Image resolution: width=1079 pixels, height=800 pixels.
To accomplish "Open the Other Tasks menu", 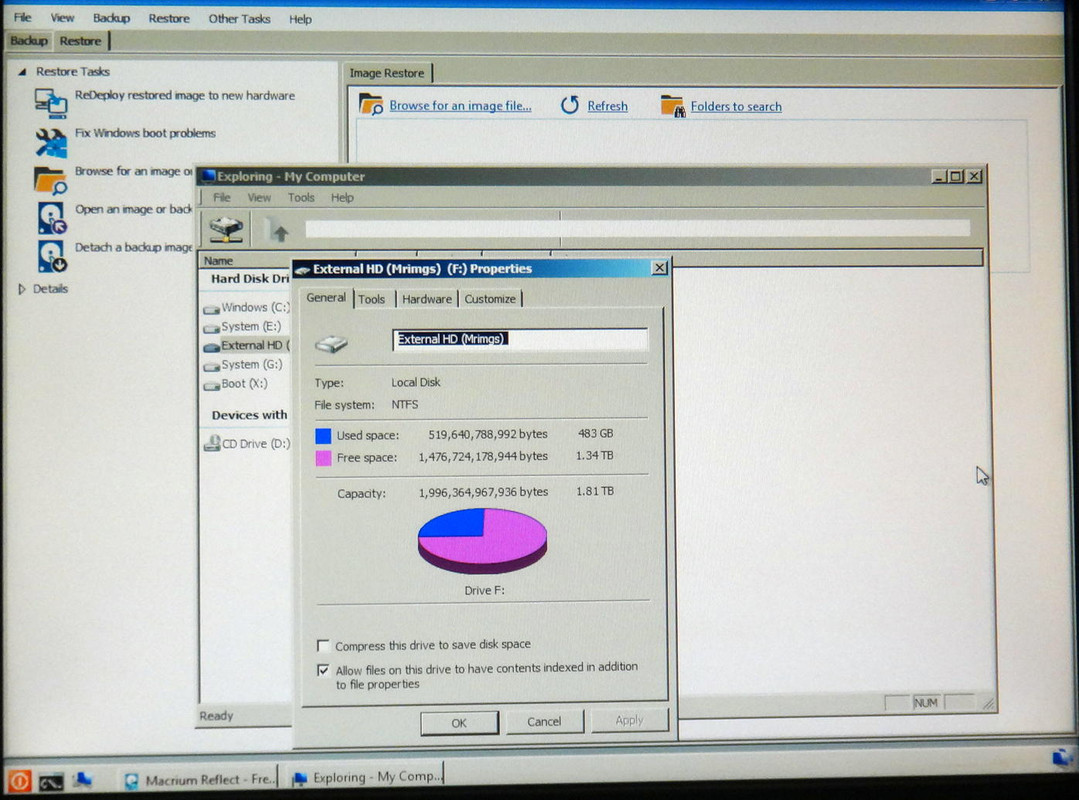I will pyautogui.click(x=239, y=19).
